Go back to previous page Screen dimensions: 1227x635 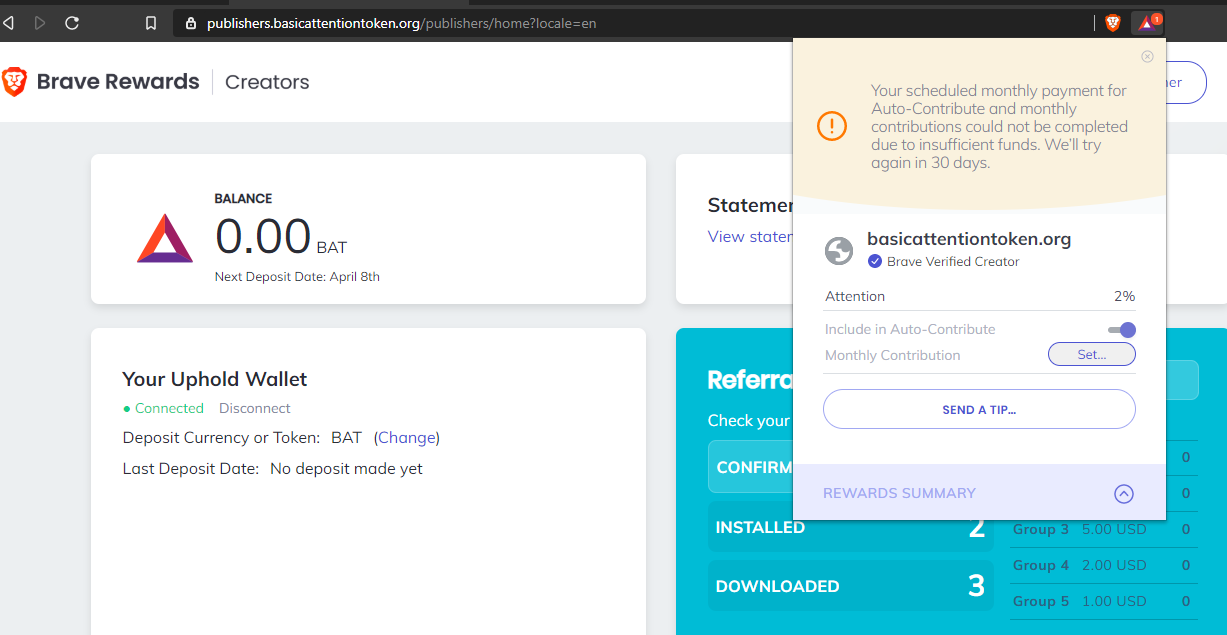tap(9, 22)
